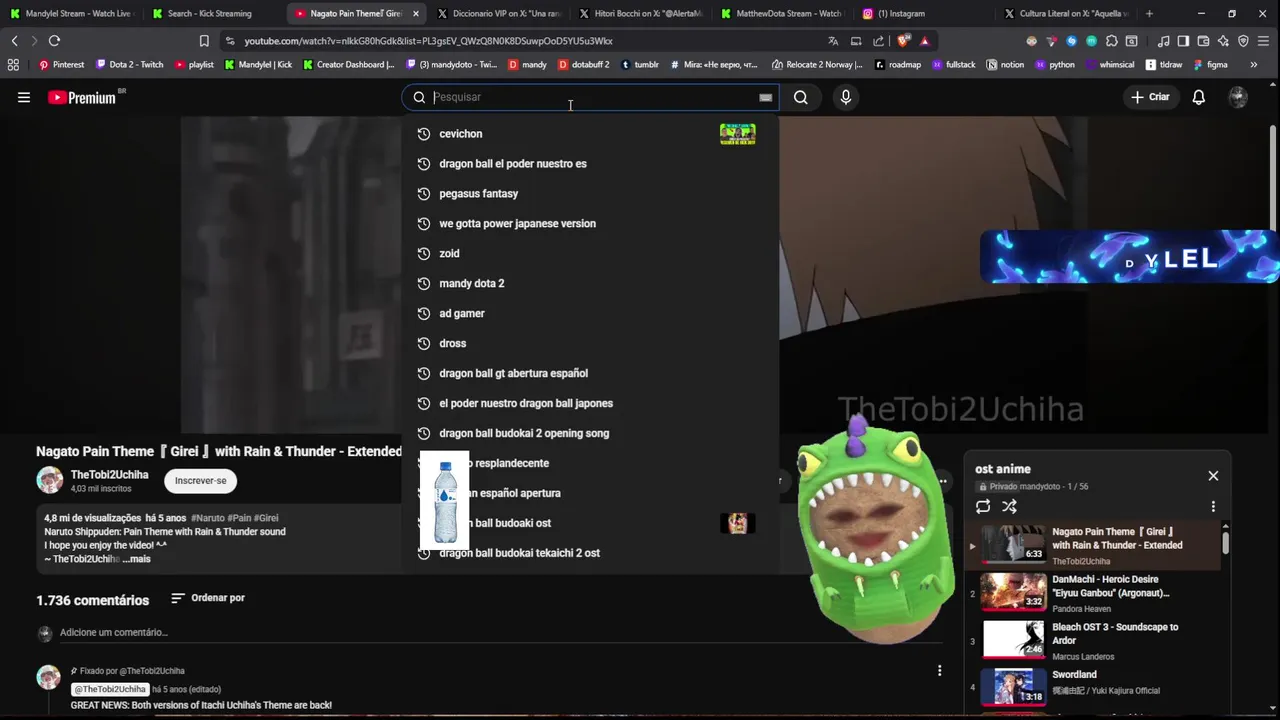Click the search magnifier button
Viewport: 1280px width, 720px height.
click(x=801, y=97)
